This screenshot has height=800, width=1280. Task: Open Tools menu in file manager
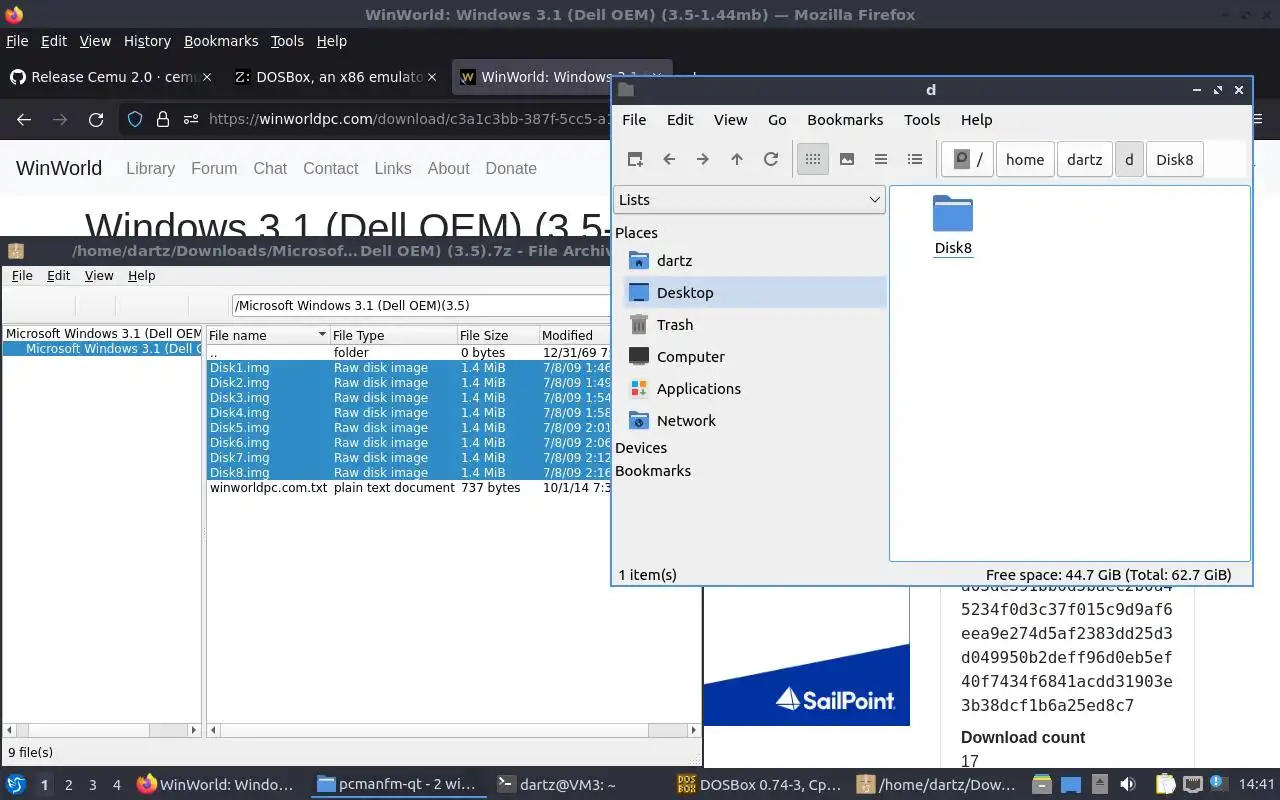(x=922, y=120)
